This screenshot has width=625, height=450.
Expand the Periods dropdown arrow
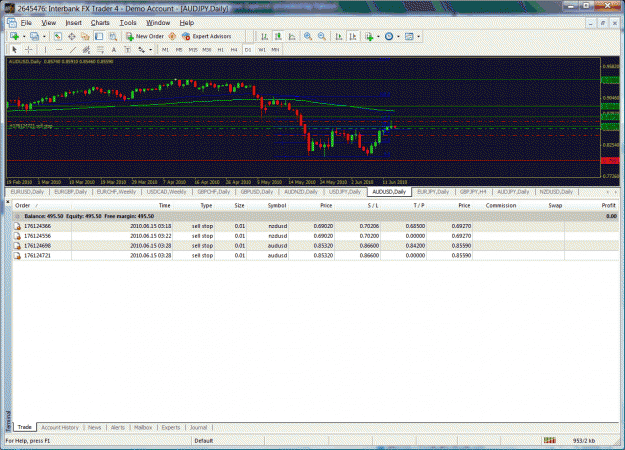click(x=398, y=36)
